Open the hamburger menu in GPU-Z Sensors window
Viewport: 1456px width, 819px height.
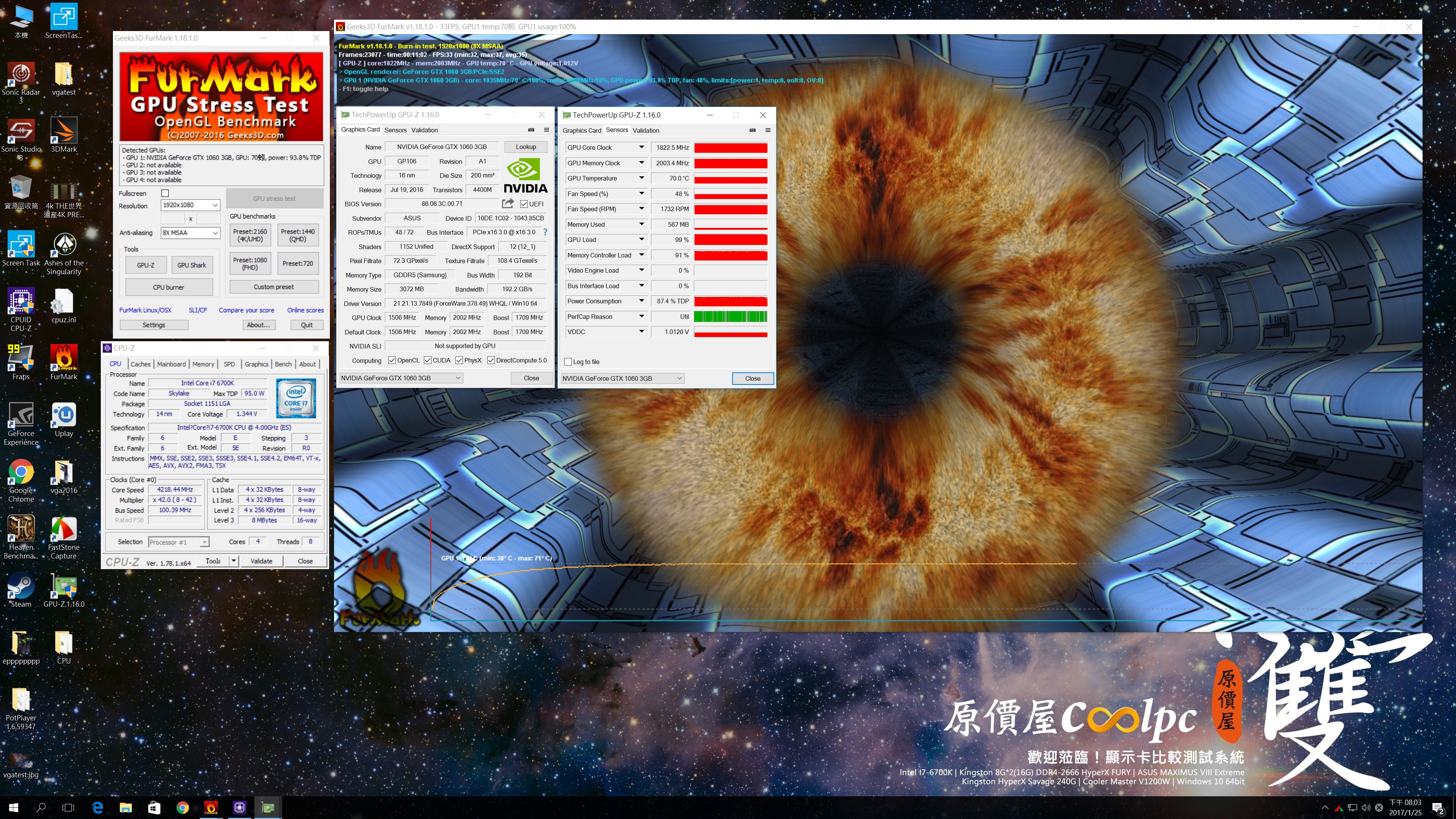pos(767,130)
